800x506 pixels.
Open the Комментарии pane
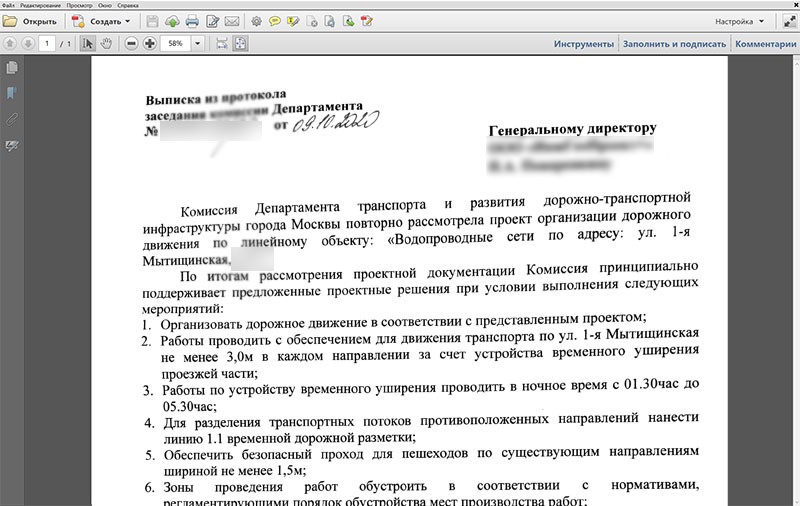click(765, 44)
